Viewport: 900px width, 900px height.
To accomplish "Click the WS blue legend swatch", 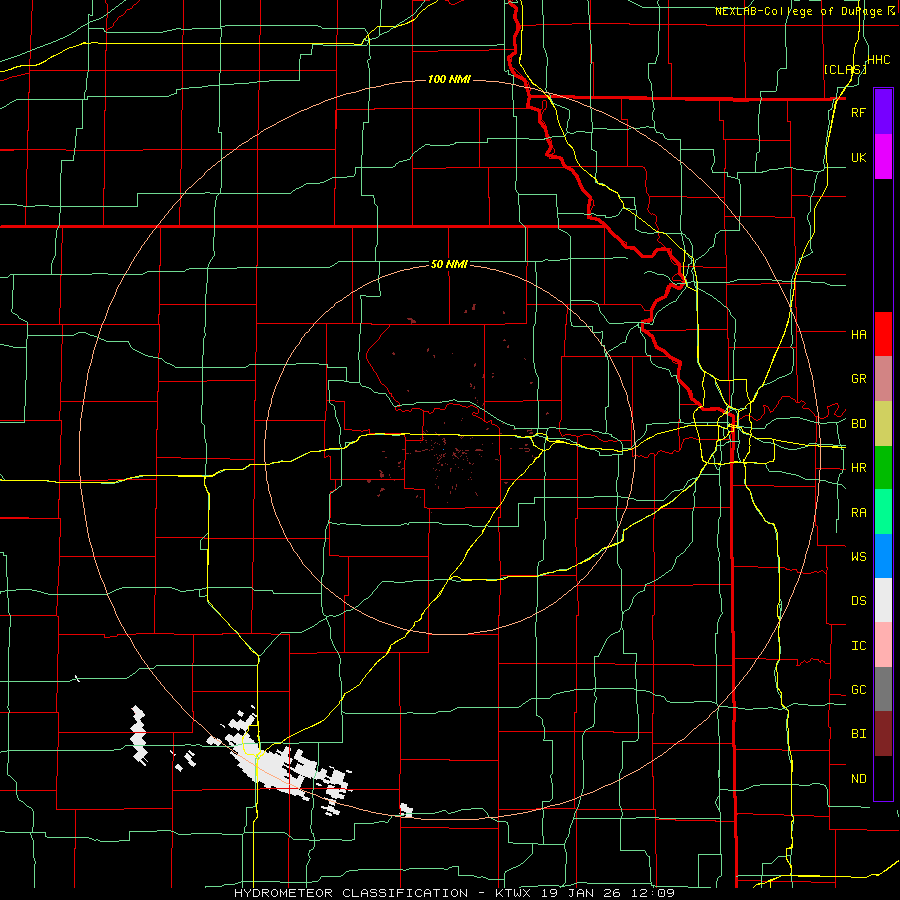I will [x=883, y=556].
